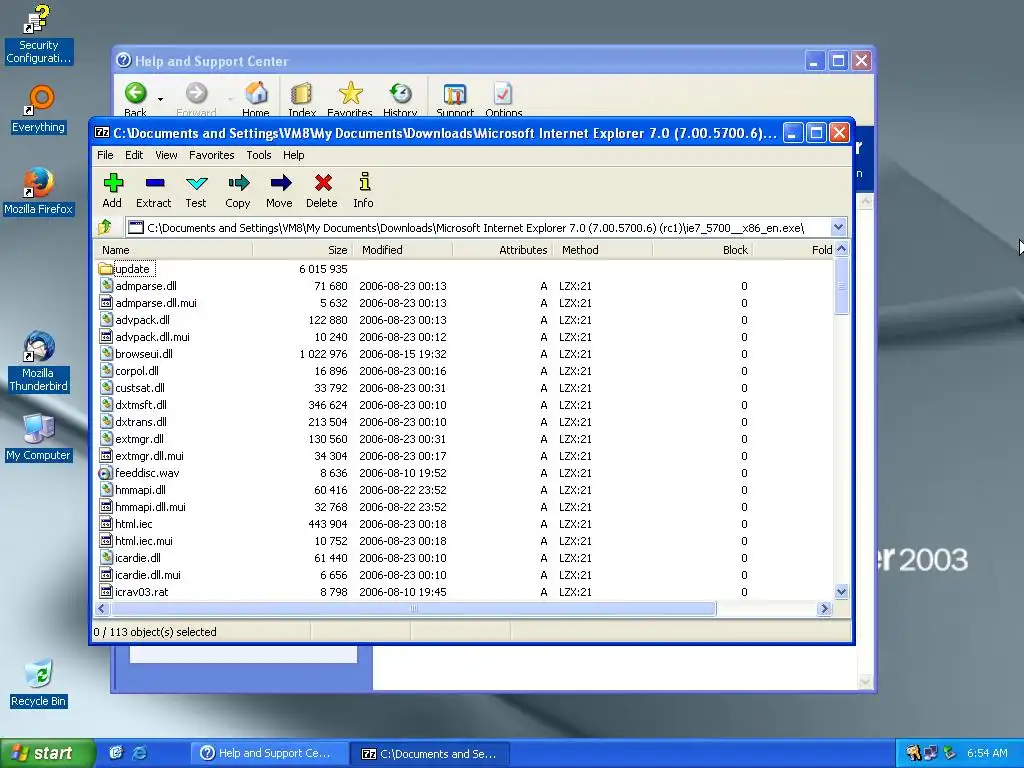Switch to Help and Support taskbar button
1024x768 pixels.
[x=268, y=753]
